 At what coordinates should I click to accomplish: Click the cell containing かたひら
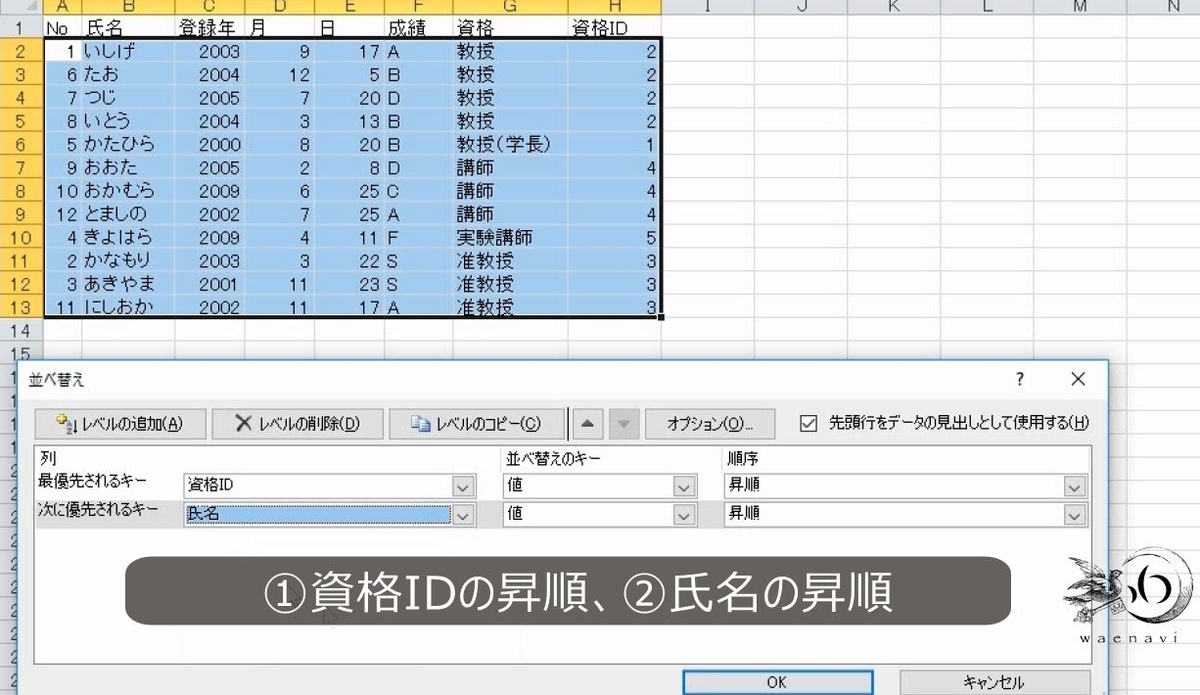(x=128, y=144)
